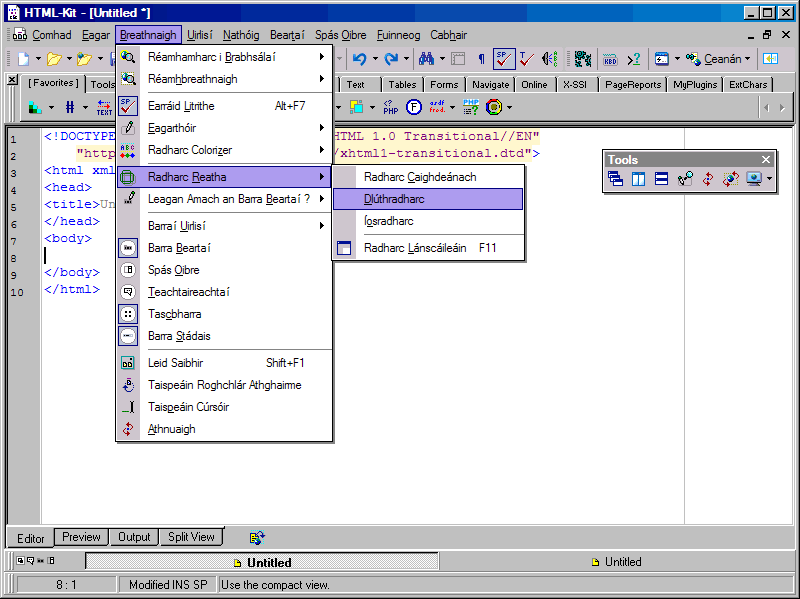Click the binoculars find icon in toolbar
Screen dimensions: 800x599
point(426,59)
